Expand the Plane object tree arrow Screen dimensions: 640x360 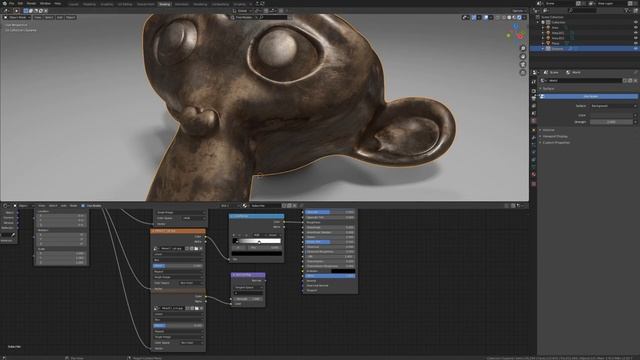[543, 43]
